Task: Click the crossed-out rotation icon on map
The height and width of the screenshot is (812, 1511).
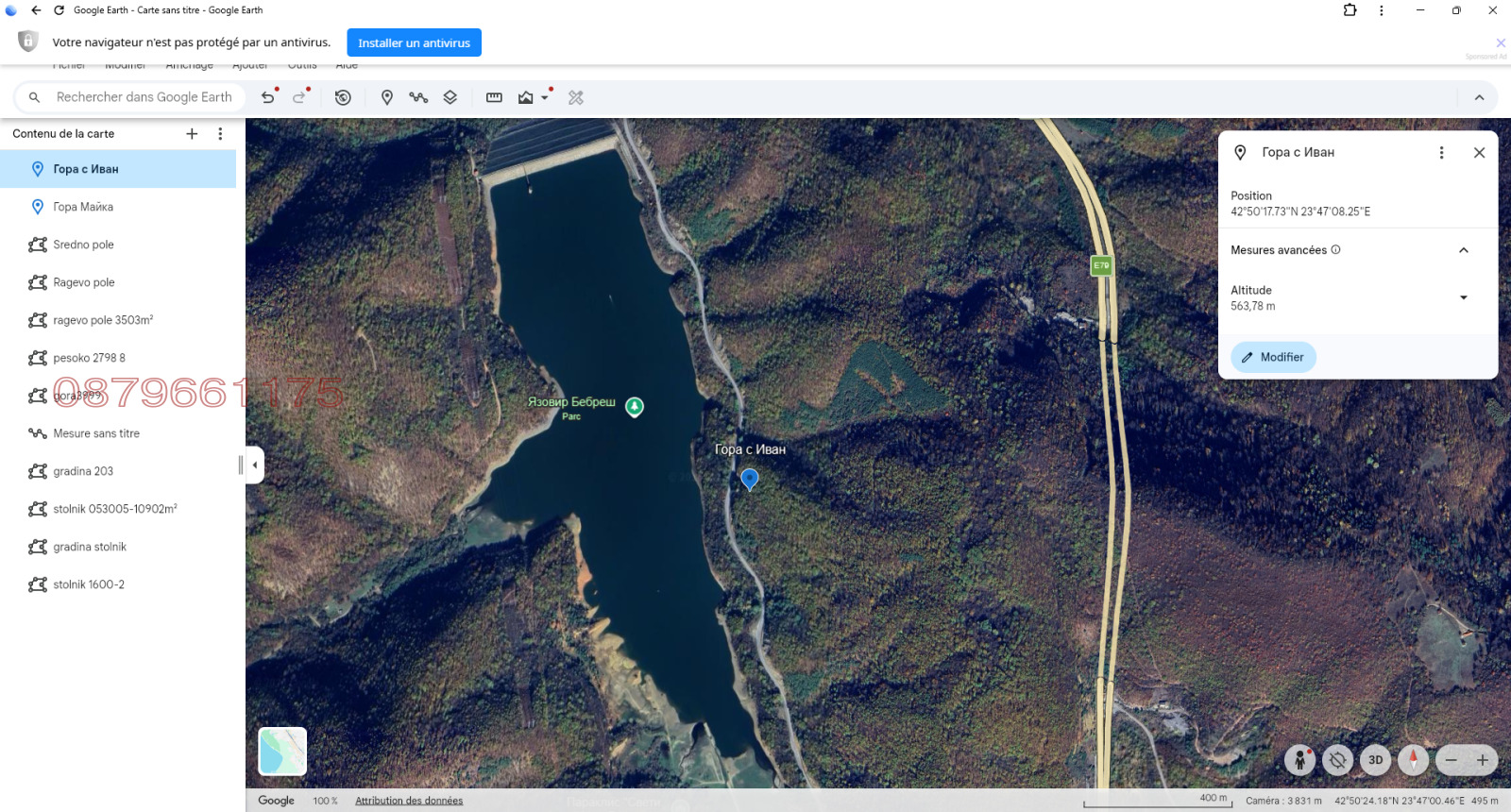Action: pos(1338,759)
